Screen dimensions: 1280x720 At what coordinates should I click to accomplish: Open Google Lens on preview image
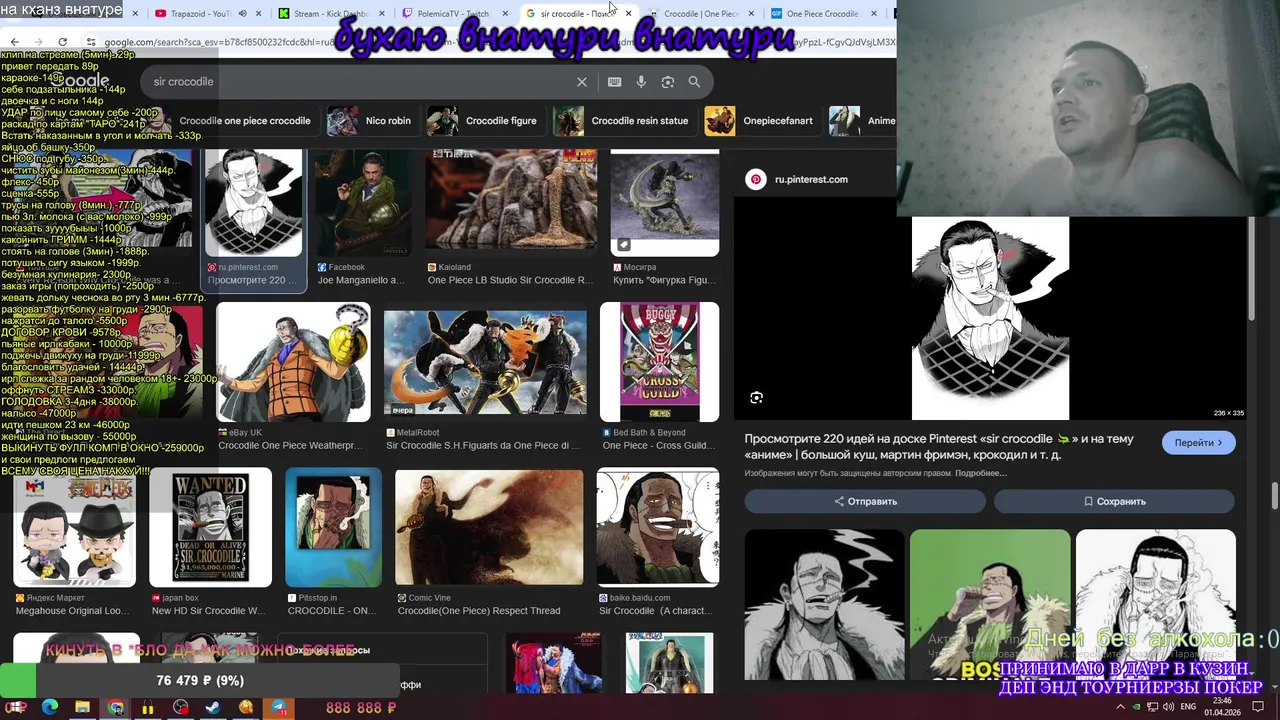[757, 398]
